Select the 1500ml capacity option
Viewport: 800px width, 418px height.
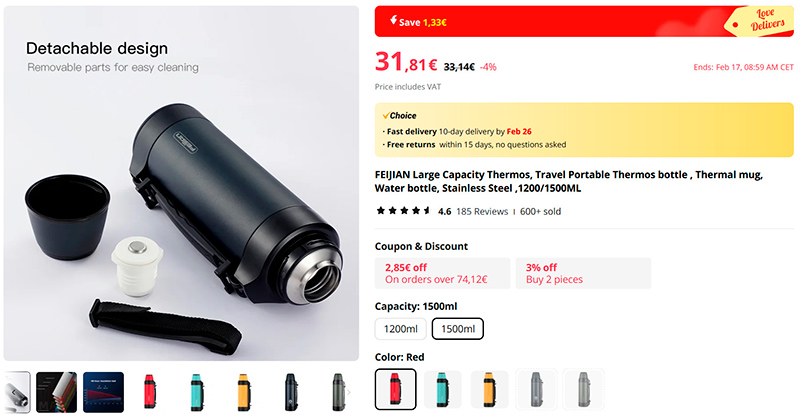[x=457, y=329]
